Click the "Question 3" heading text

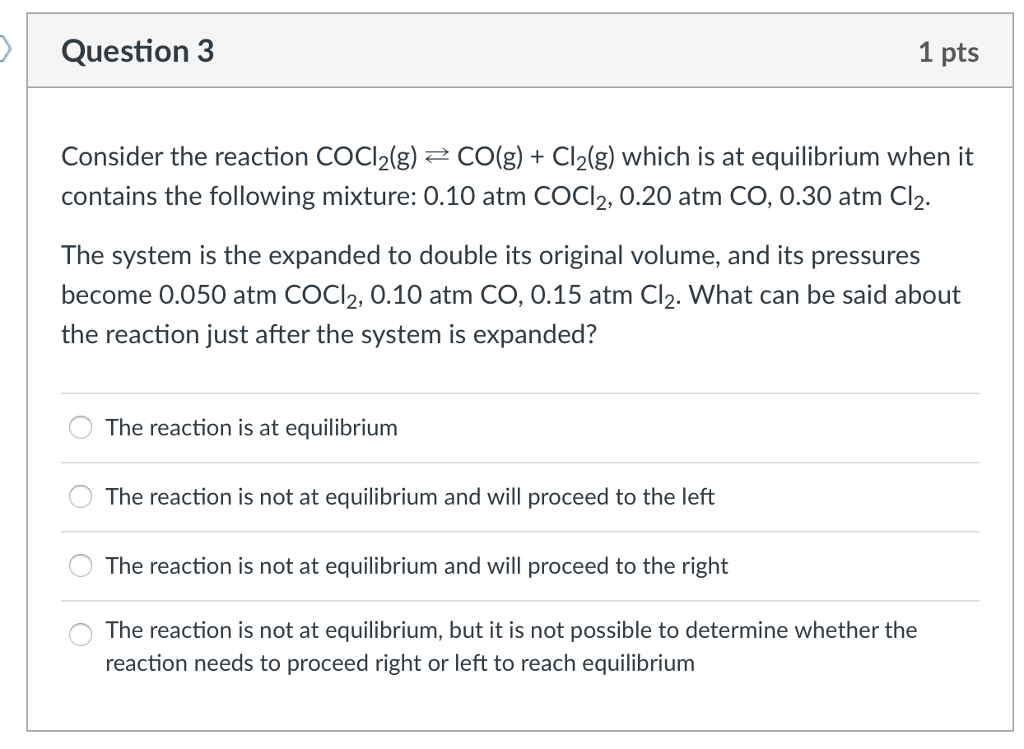pyautogui.click(x=137, y=51)
